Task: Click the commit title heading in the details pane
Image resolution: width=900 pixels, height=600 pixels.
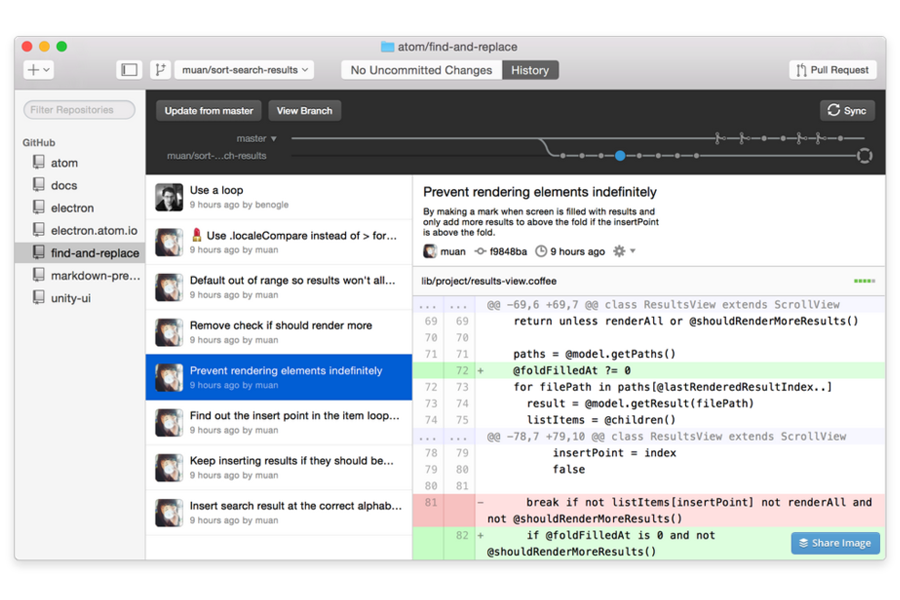Action: coord(540,192)
